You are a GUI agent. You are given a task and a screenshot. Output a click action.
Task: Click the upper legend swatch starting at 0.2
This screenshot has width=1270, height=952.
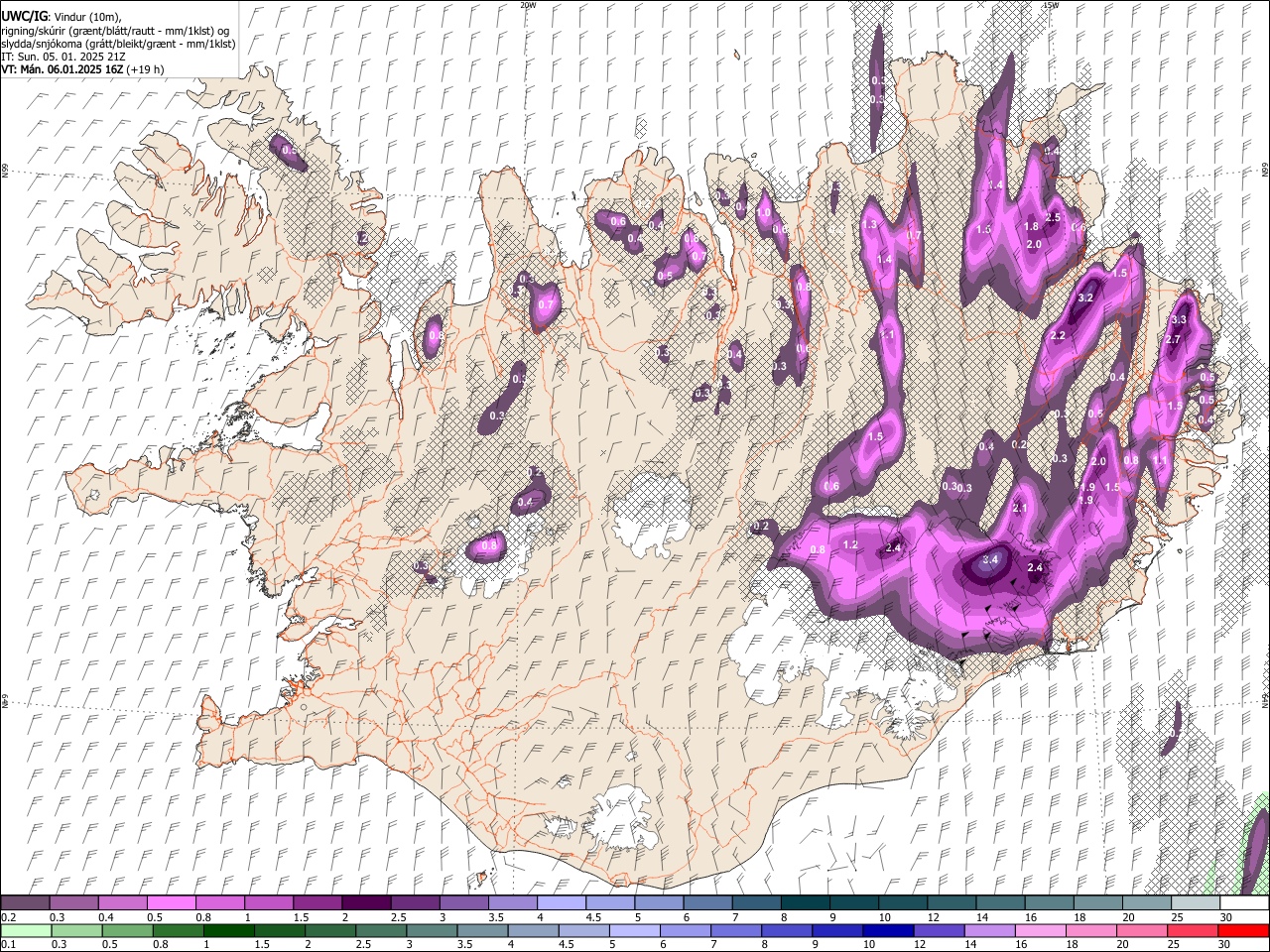[x=26, y=903]
